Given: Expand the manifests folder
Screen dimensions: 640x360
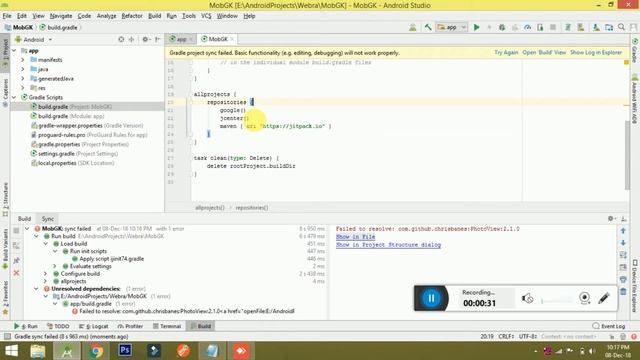Looking at the screenshot, I should click(x=23, y=60).
